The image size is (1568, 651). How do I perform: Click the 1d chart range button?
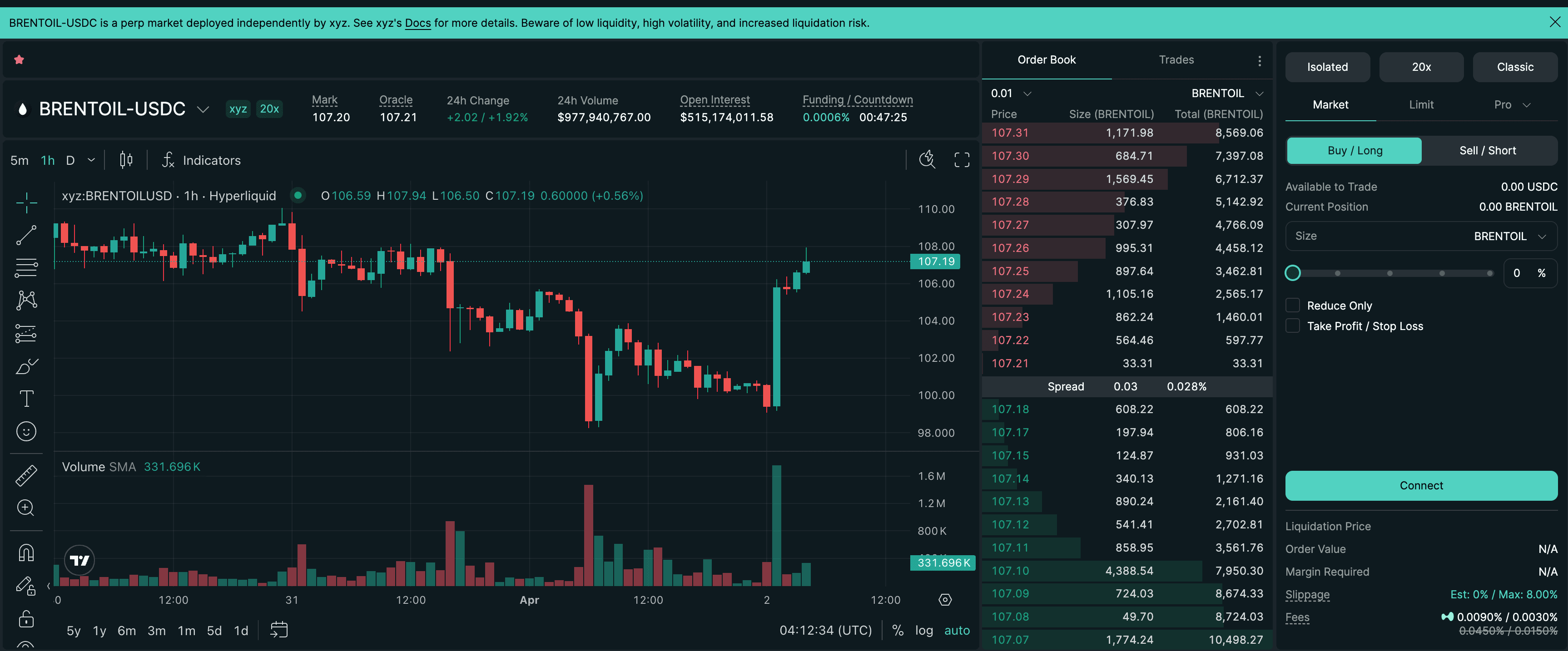pos(241,630)
